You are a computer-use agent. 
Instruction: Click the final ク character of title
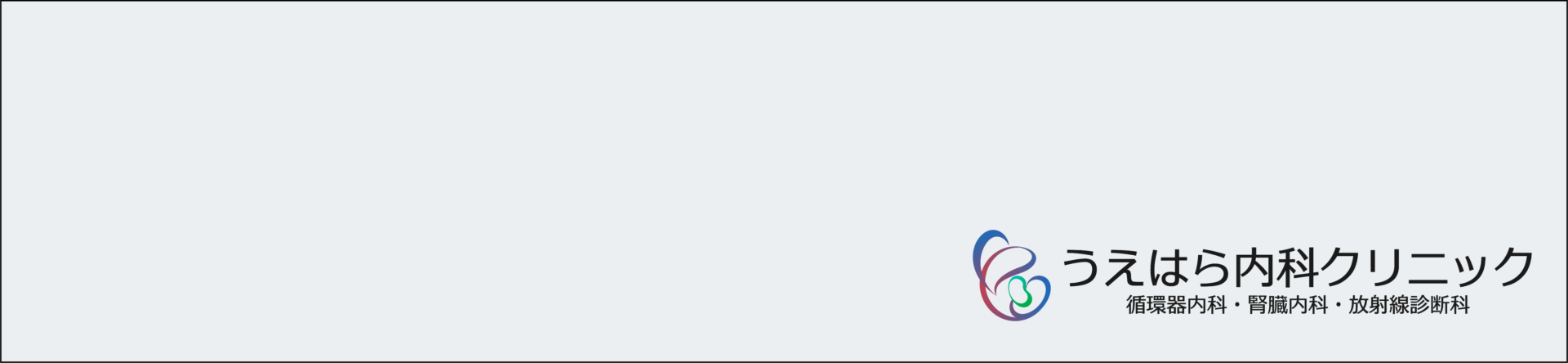pyautogui.click(x=1512, y=267)
